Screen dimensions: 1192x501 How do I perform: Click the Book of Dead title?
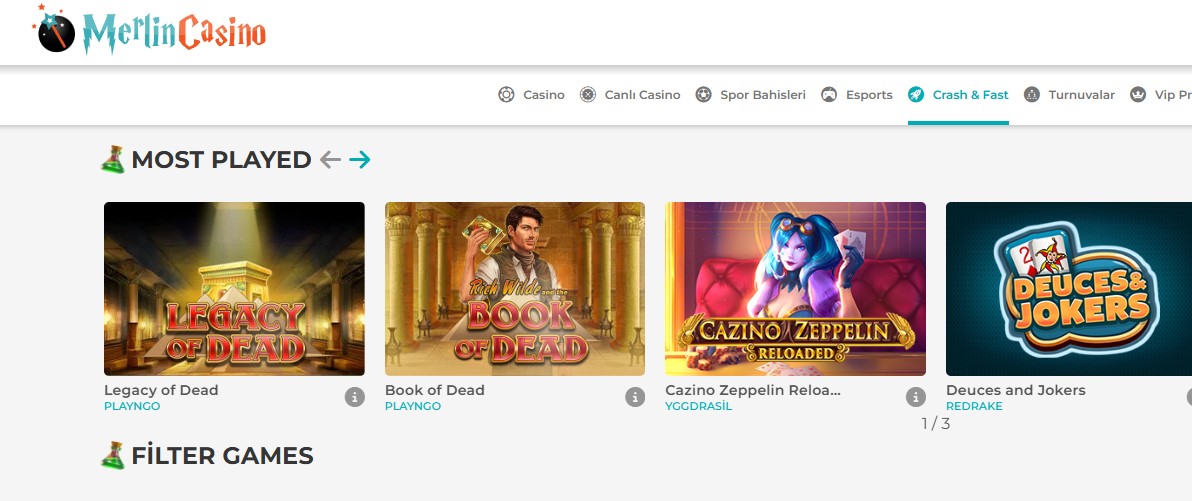tap(435, 390)
